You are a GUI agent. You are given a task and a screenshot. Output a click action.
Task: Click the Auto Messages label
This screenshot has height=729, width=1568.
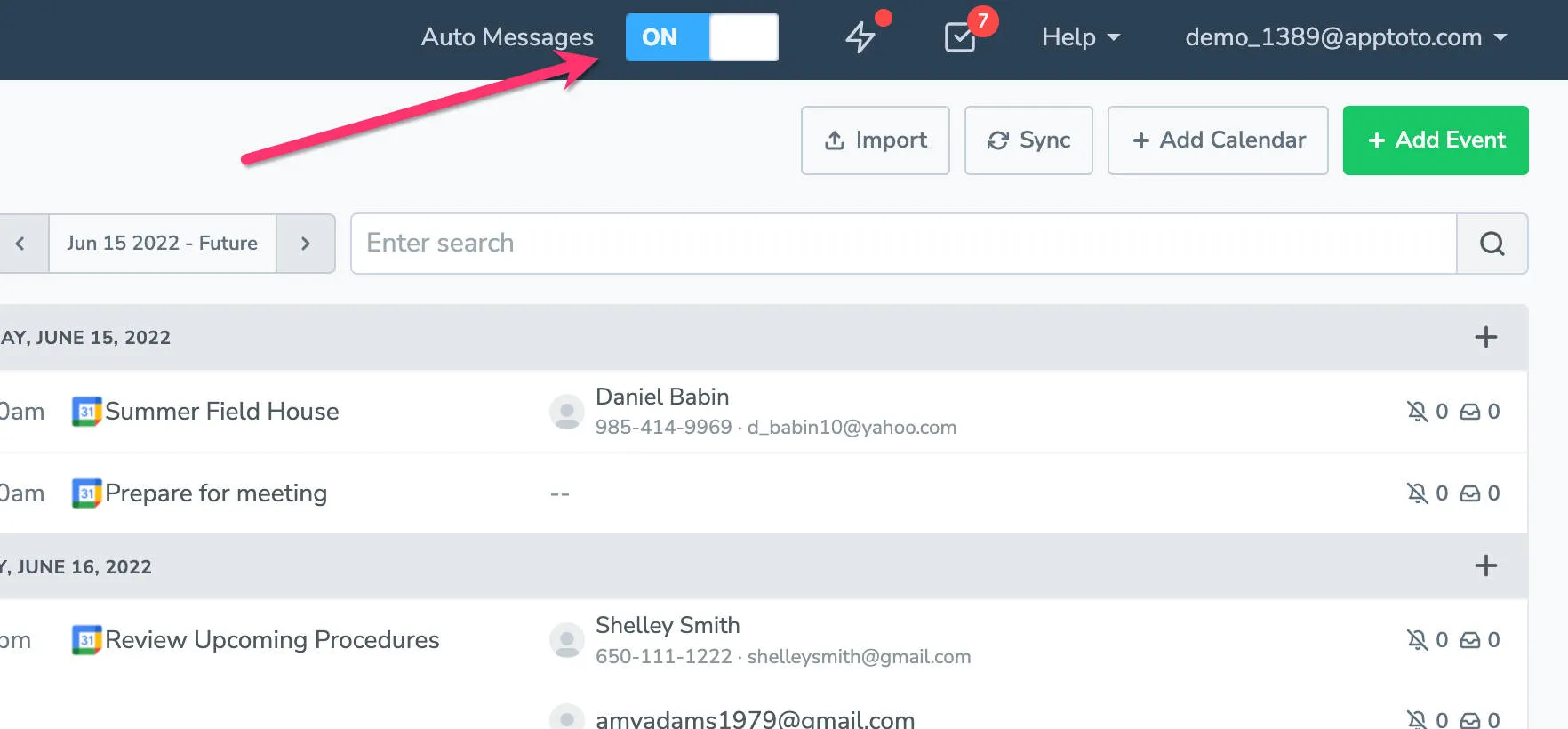pyautogui.click(x=507, y=37)
